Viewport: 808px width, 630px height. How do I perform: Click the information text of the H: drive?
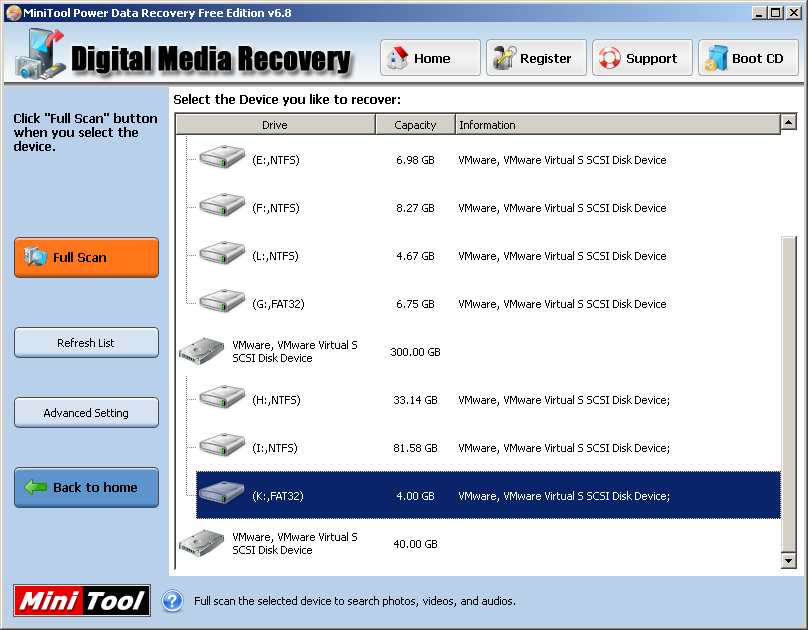coord(564,400)
